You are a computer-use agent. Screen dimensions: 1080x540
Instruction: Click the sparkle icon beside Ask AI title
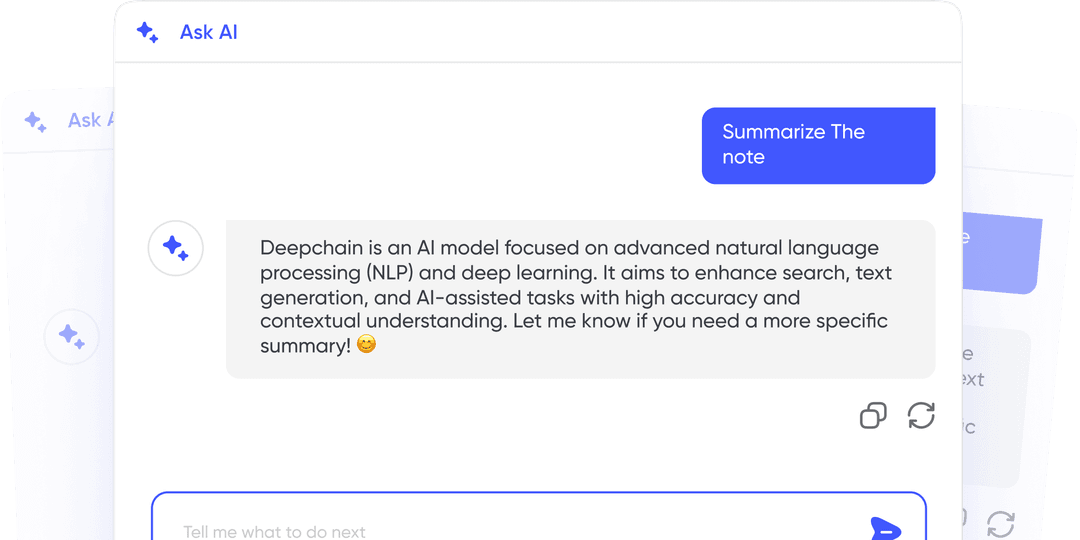click(147, 32)
